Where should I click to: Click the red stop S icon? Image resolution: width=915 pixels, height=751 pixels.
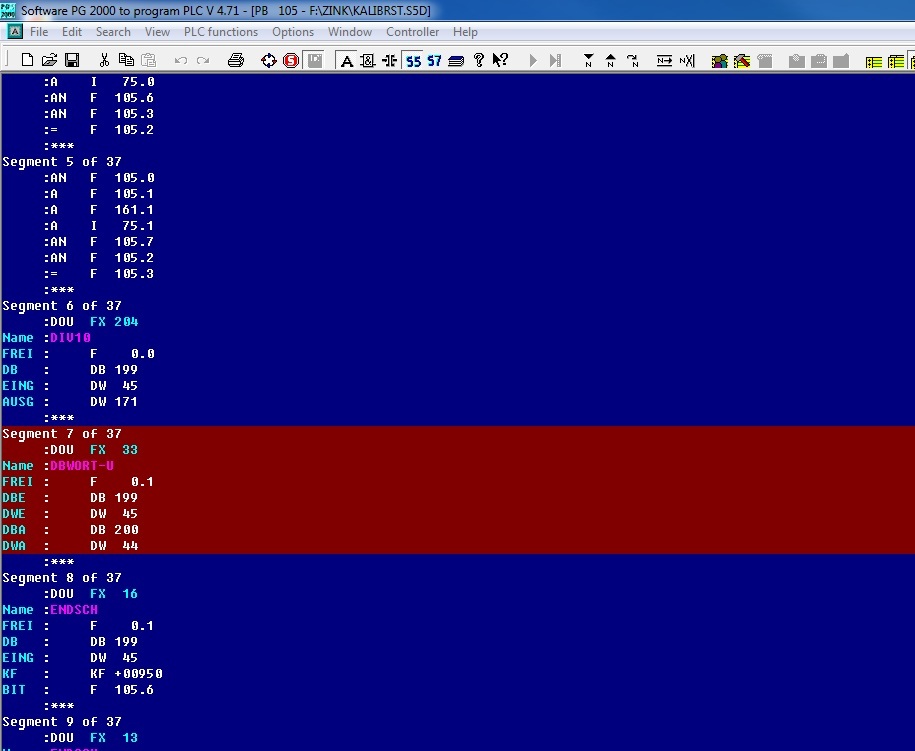click(291, 60)
